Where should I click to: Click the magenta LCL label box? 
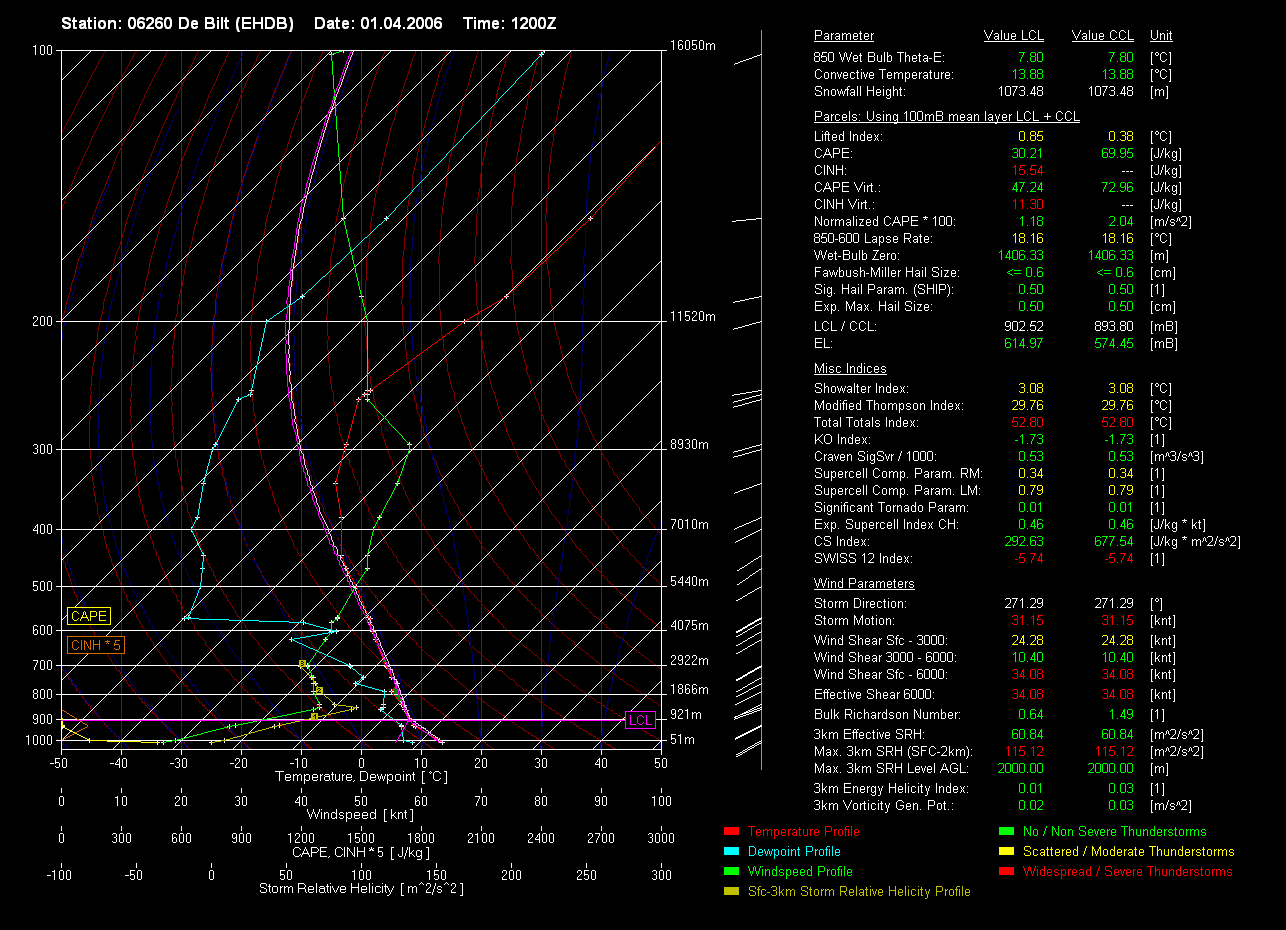pos(640,720)
